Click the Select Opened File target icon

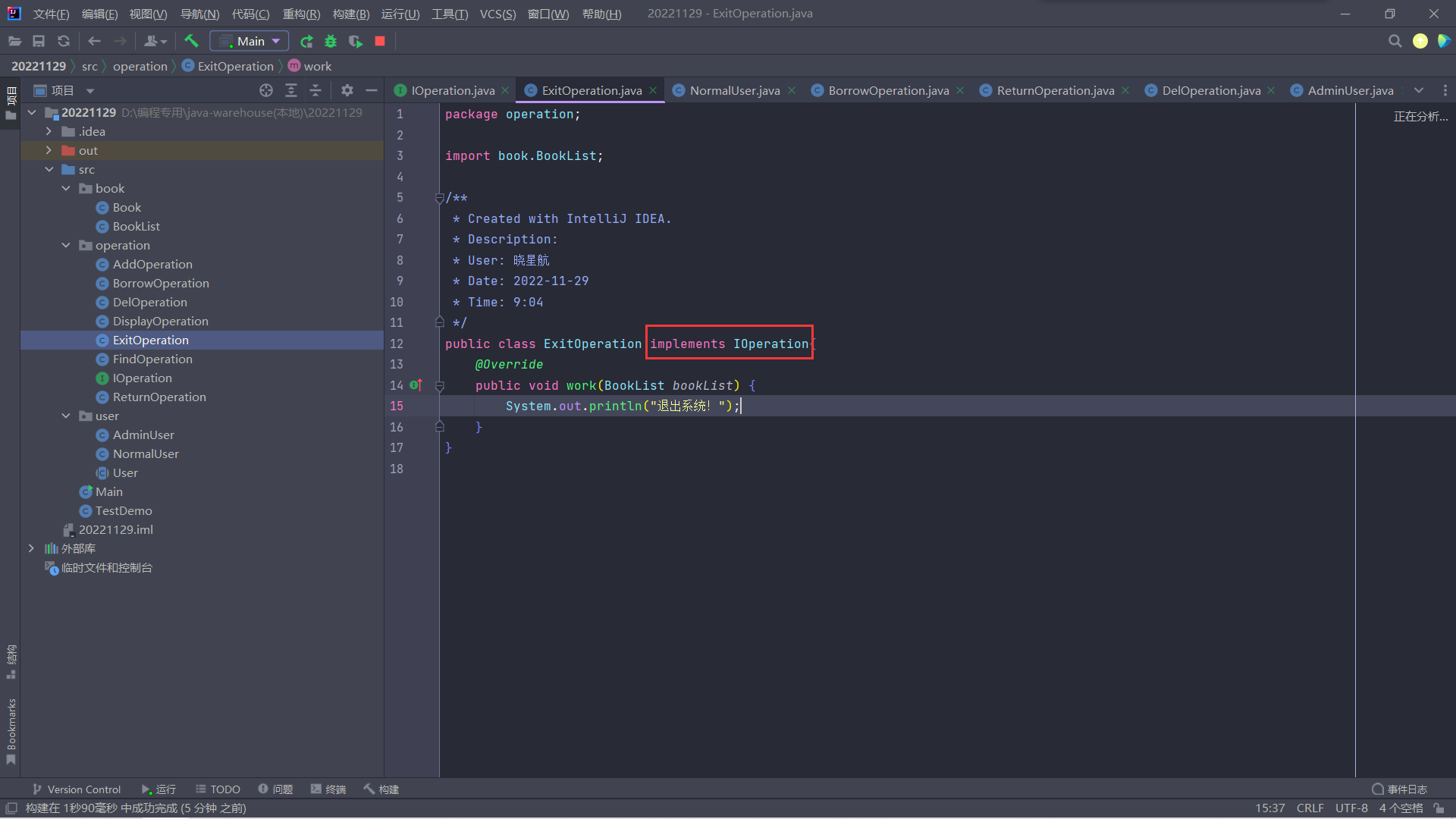pos(266,90)
